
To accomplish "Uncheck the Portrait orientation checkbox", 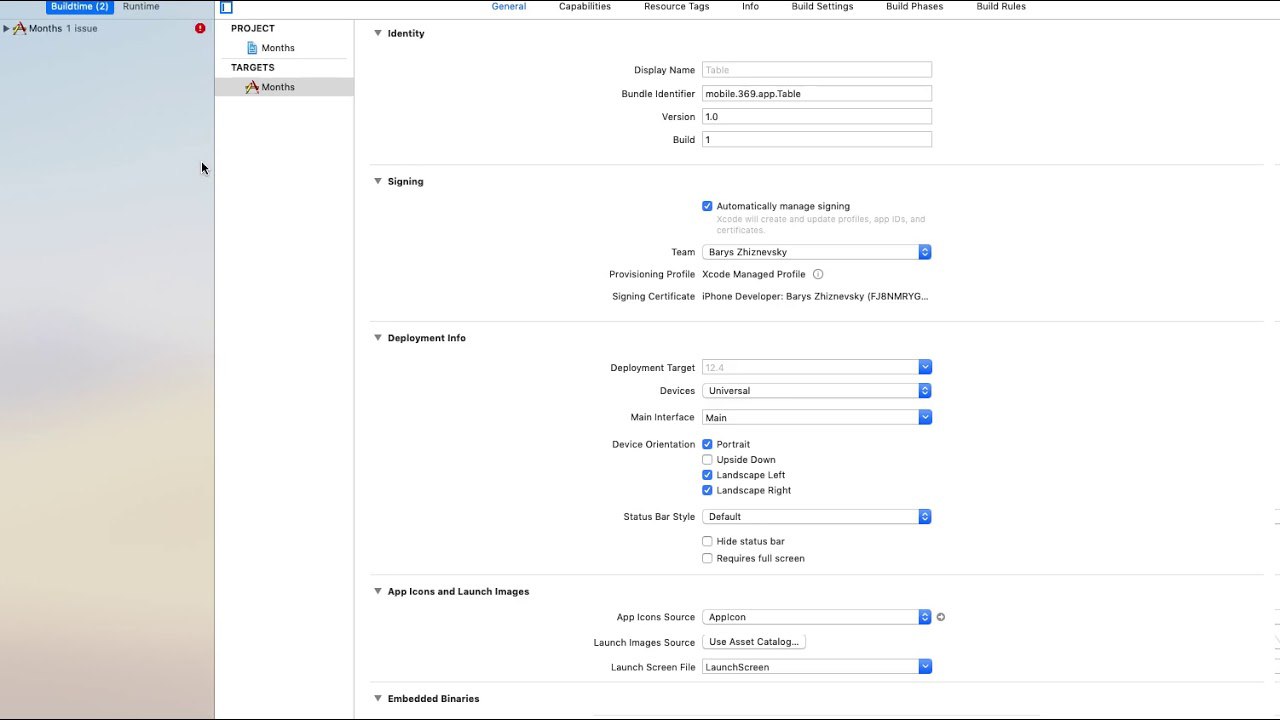I will coord(707,444).
